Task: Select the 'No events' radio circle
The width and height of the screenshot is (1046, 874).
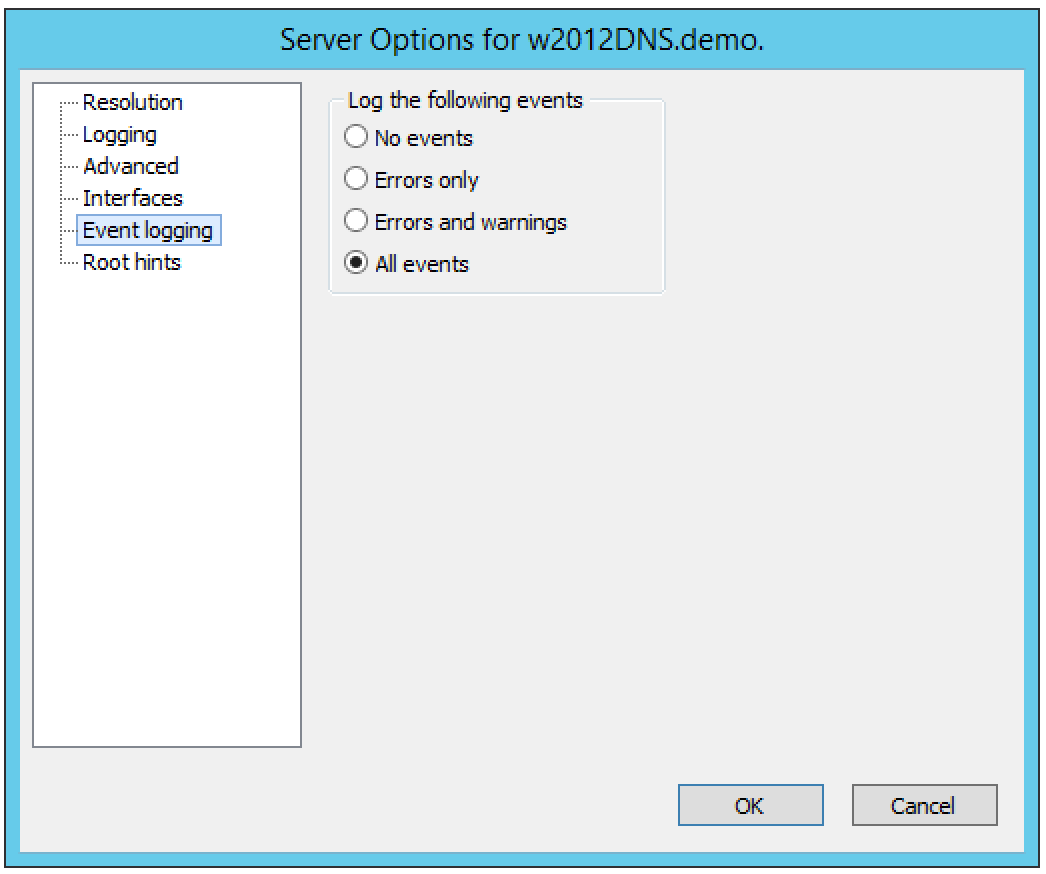Action: coord(356,137)
